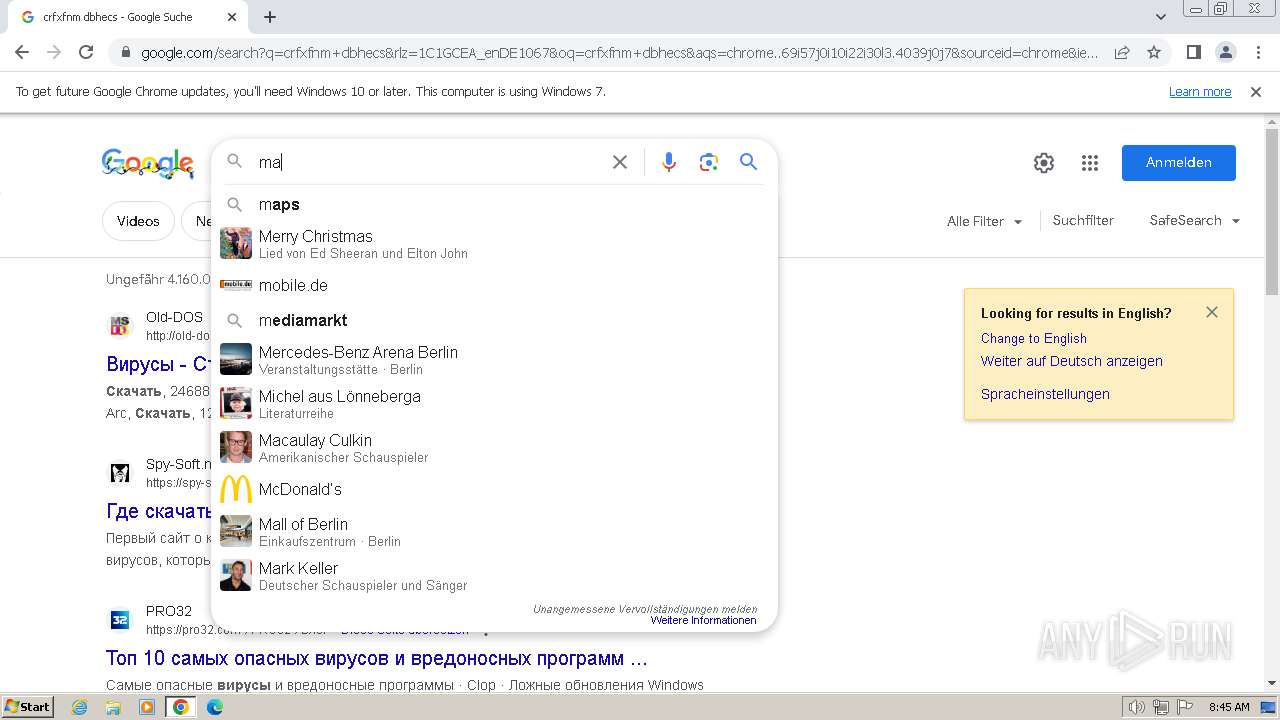Click the Google logo
The width and height of the screenshot is (1280, 720).
pos(148,163)
